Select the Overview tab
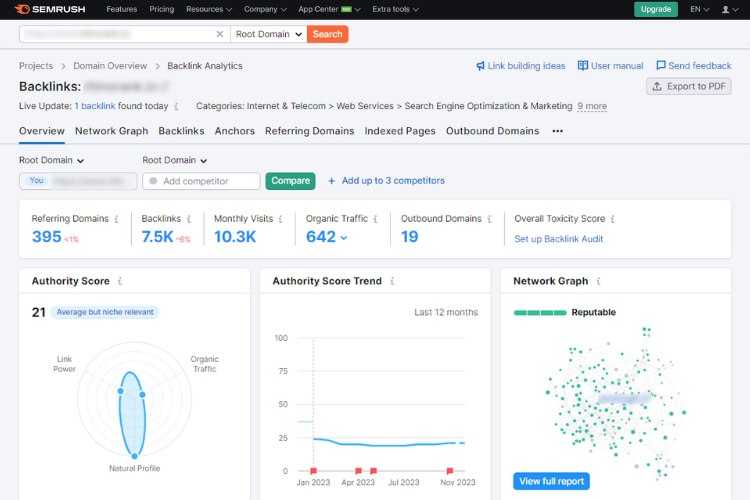Viewport: 750px width, 500px height. click(x=42, y=131)
